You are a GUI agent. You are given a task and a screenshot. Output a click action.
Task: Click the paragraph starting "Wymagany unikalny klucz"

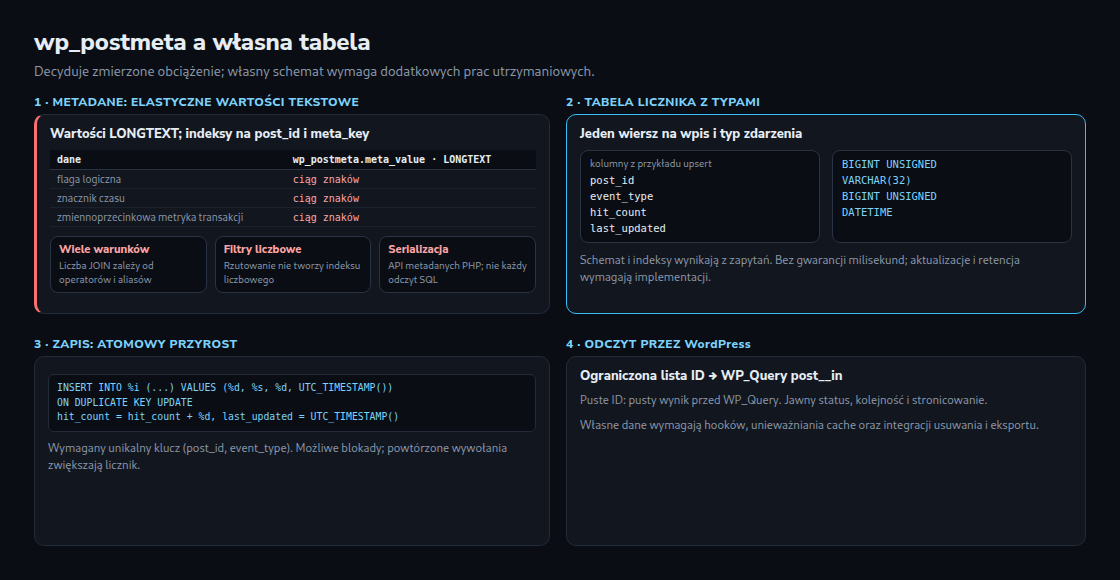pyautogui.click(x=277, y=456)
